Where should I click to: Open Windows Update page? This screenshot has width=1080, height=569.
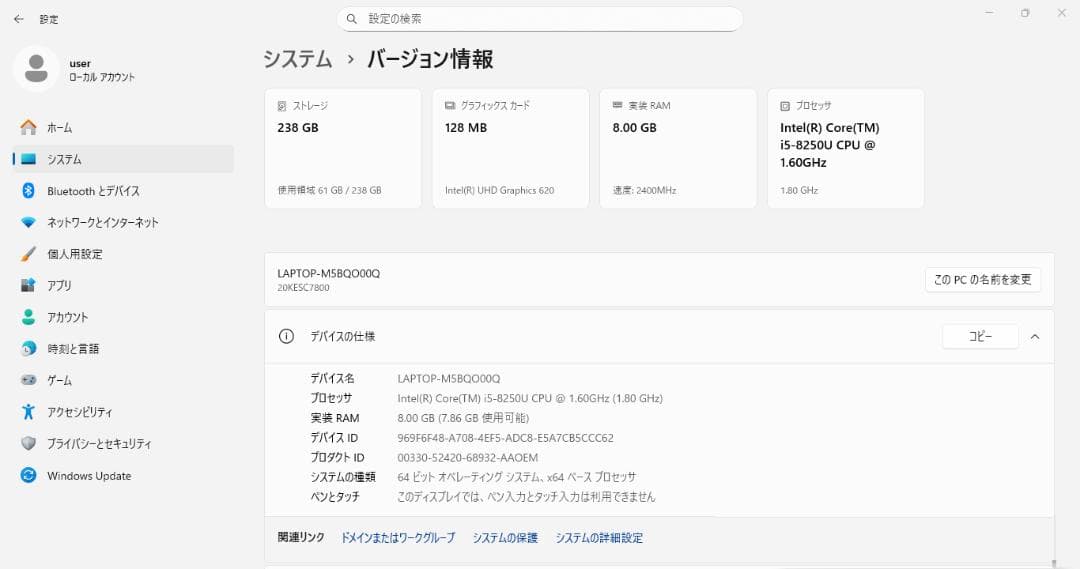click(123, 475)
